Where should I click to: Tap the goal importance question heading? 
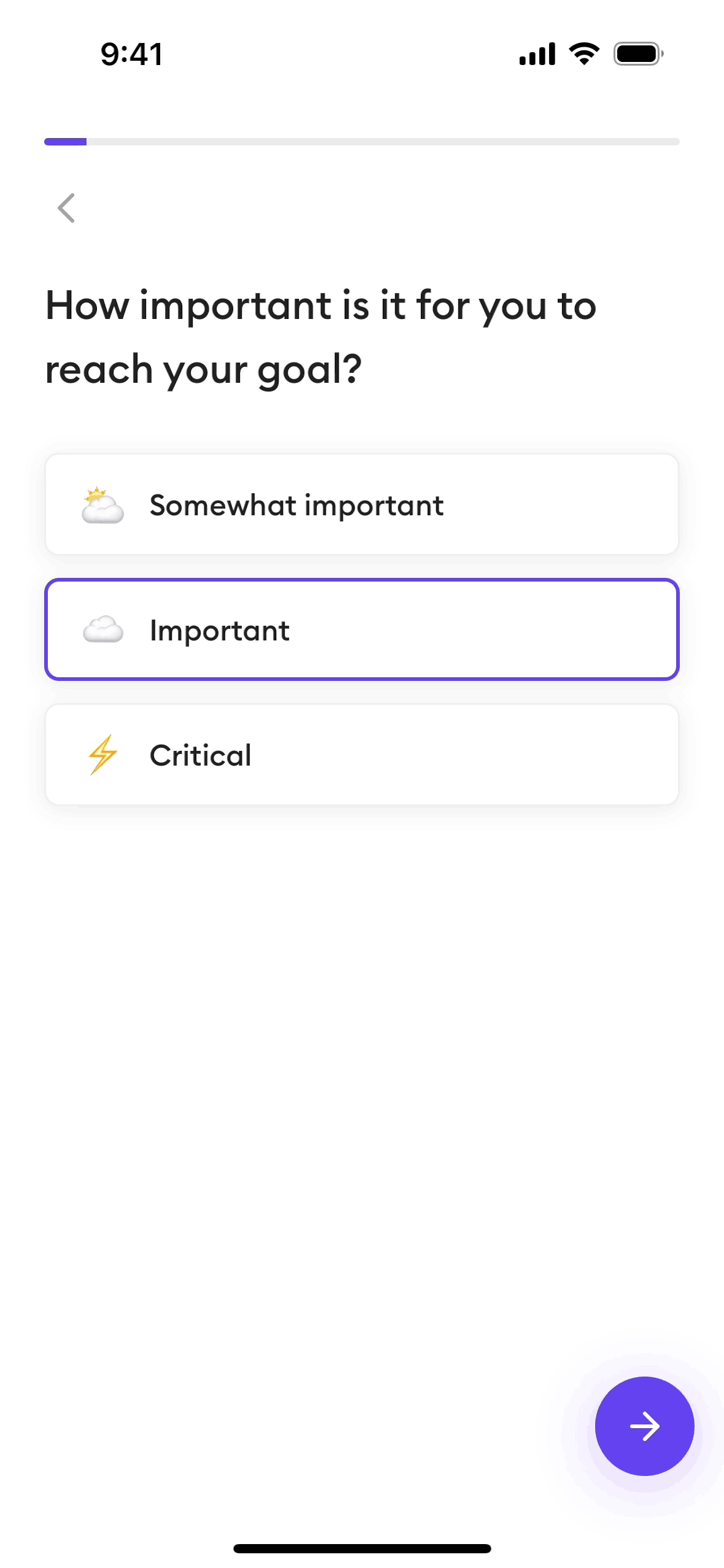[x=321, y=337]
